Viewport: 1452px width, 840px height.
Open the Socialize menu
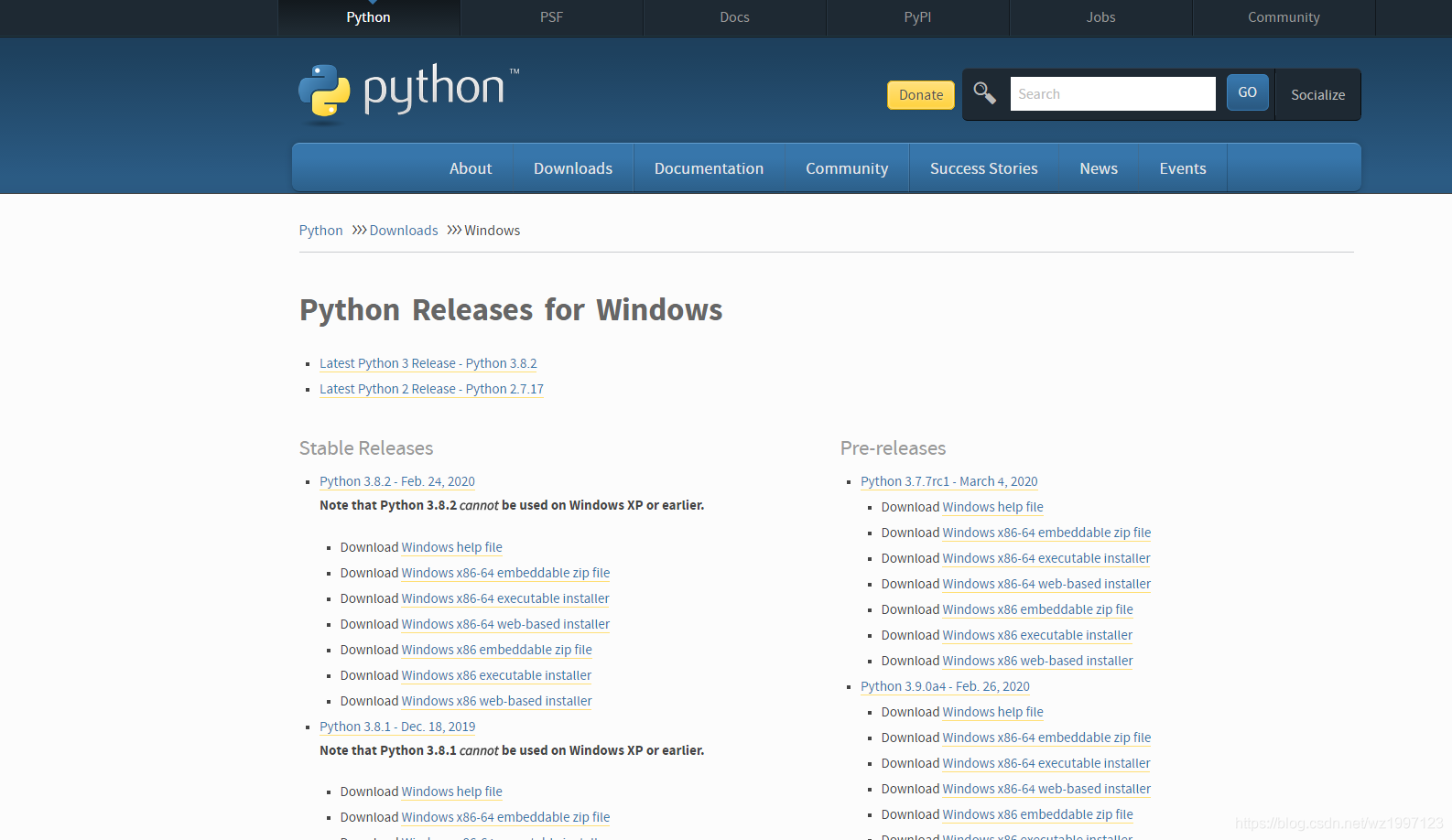[x=1317, y=95]
